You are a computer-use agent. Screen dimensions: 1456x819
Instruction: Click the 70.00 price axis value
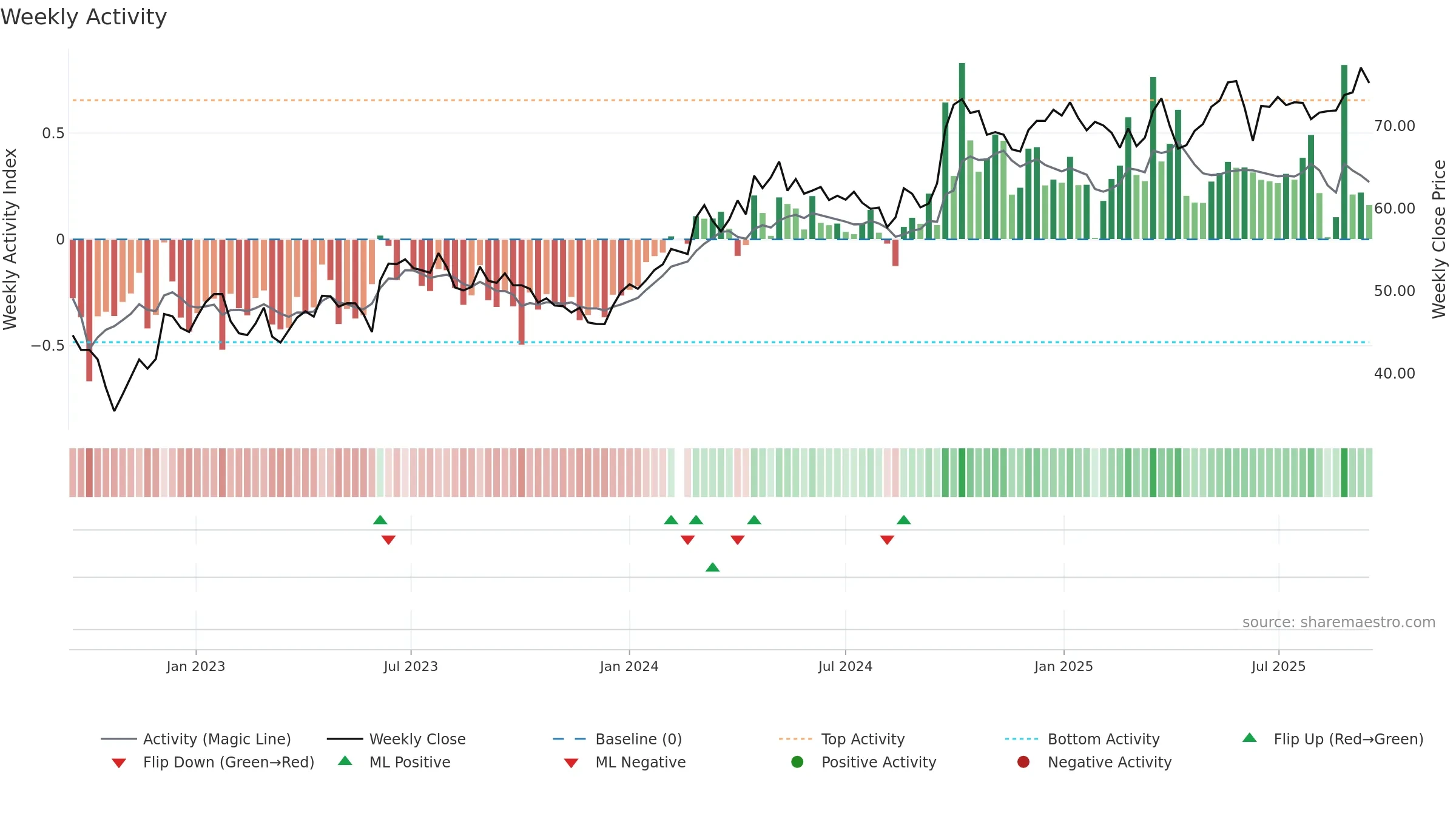pyautogui.click(x=1395, y=126)
